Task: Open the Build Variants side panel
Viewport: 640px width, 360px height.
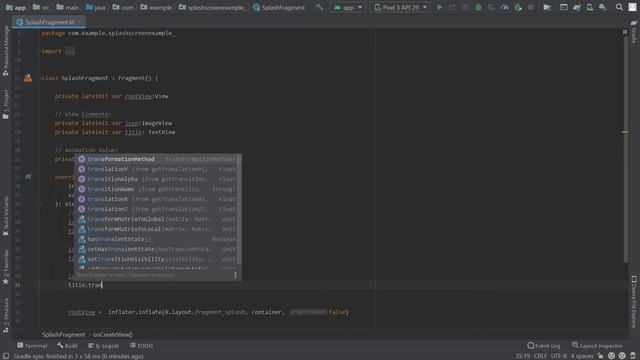Action: [x=6, y=216]
